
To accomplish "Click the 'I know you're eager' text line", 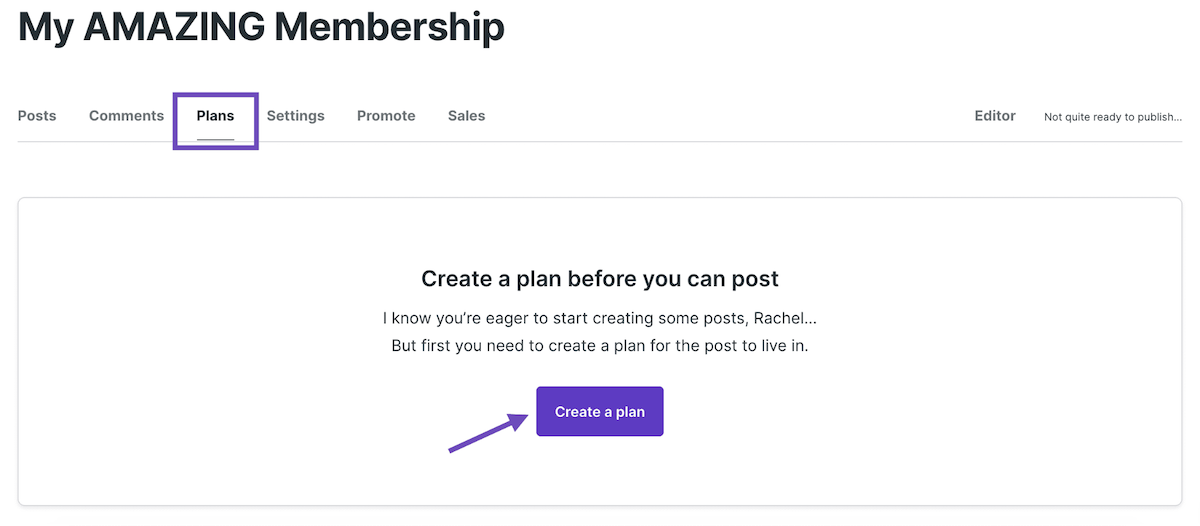I will 600,319.
